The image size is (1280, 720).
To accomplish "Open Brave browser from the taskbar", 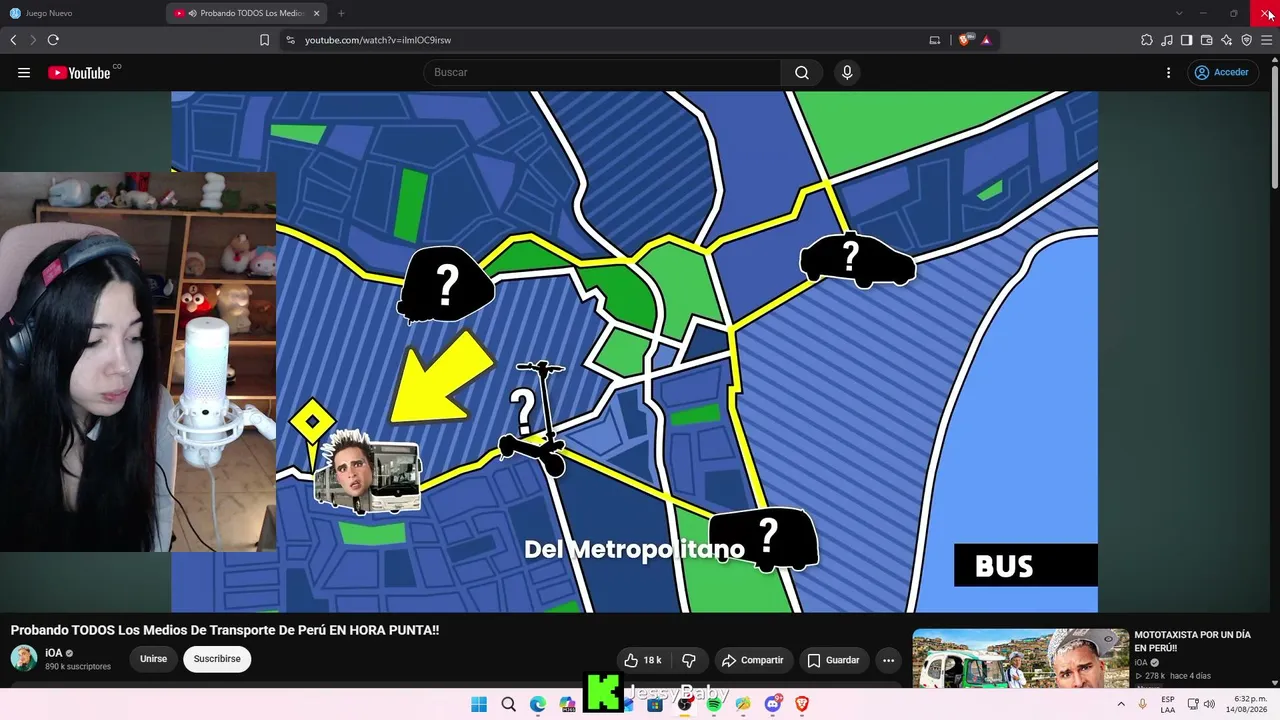I will 802,704.
